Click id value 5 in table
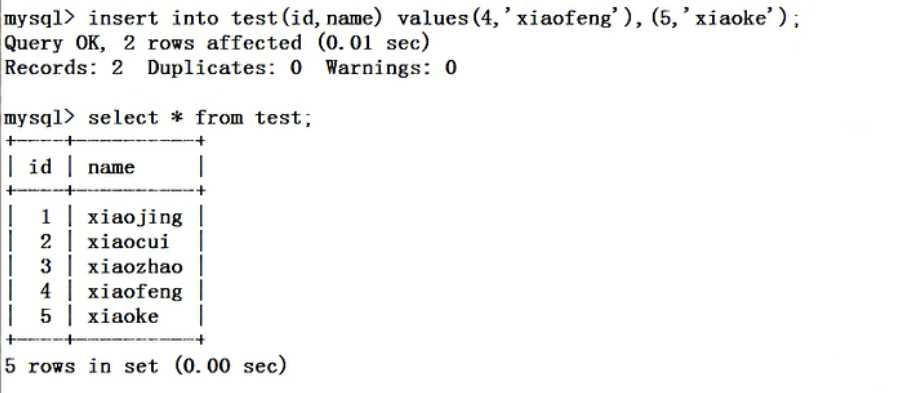 point(45,316)
